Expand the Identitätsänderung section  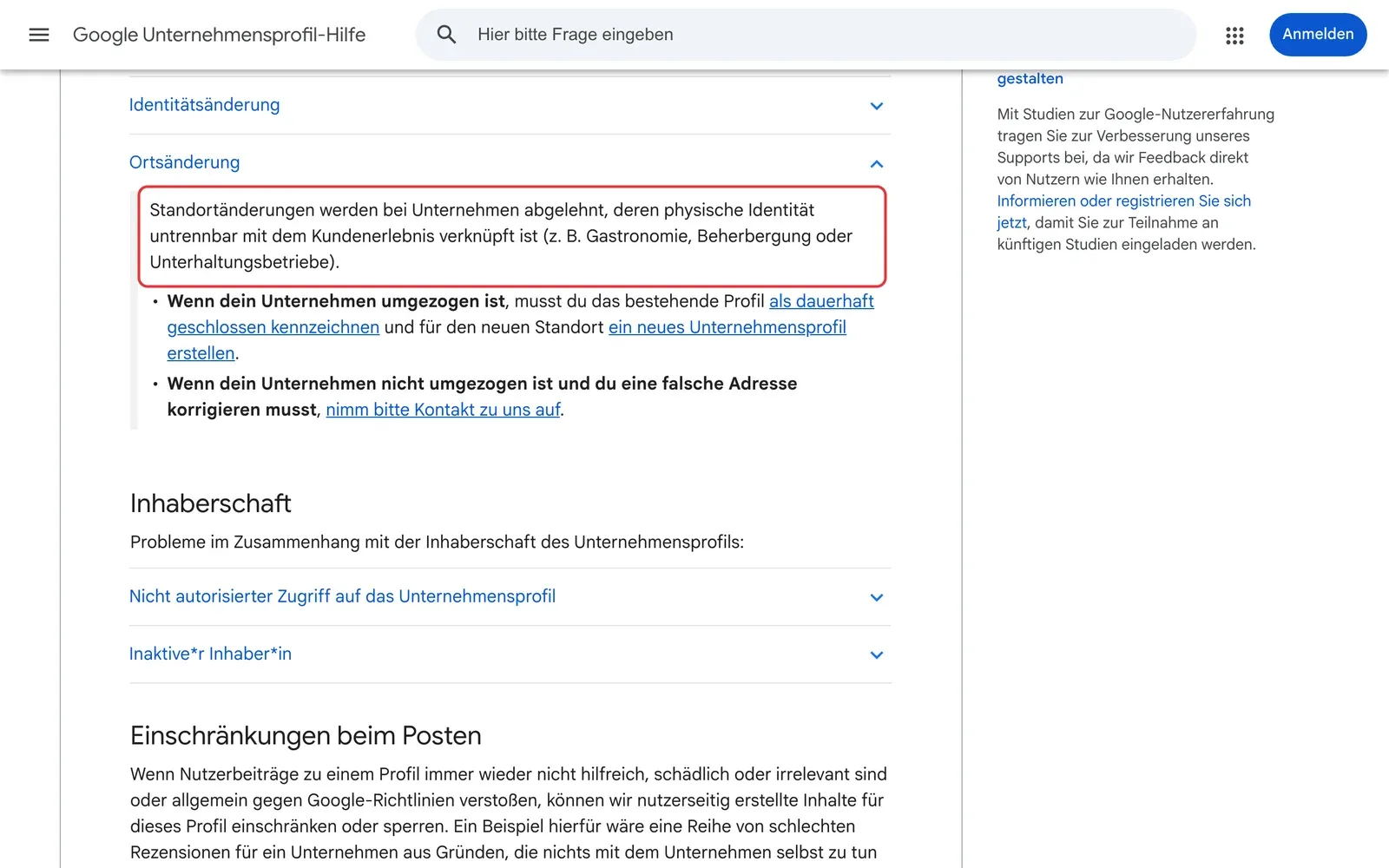(510, 105)
